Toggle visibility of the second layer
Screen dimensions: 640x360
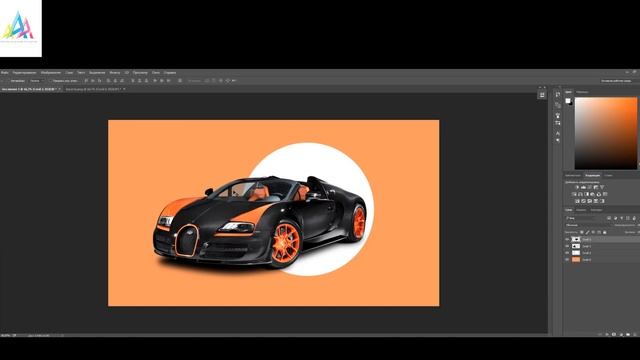567,246
